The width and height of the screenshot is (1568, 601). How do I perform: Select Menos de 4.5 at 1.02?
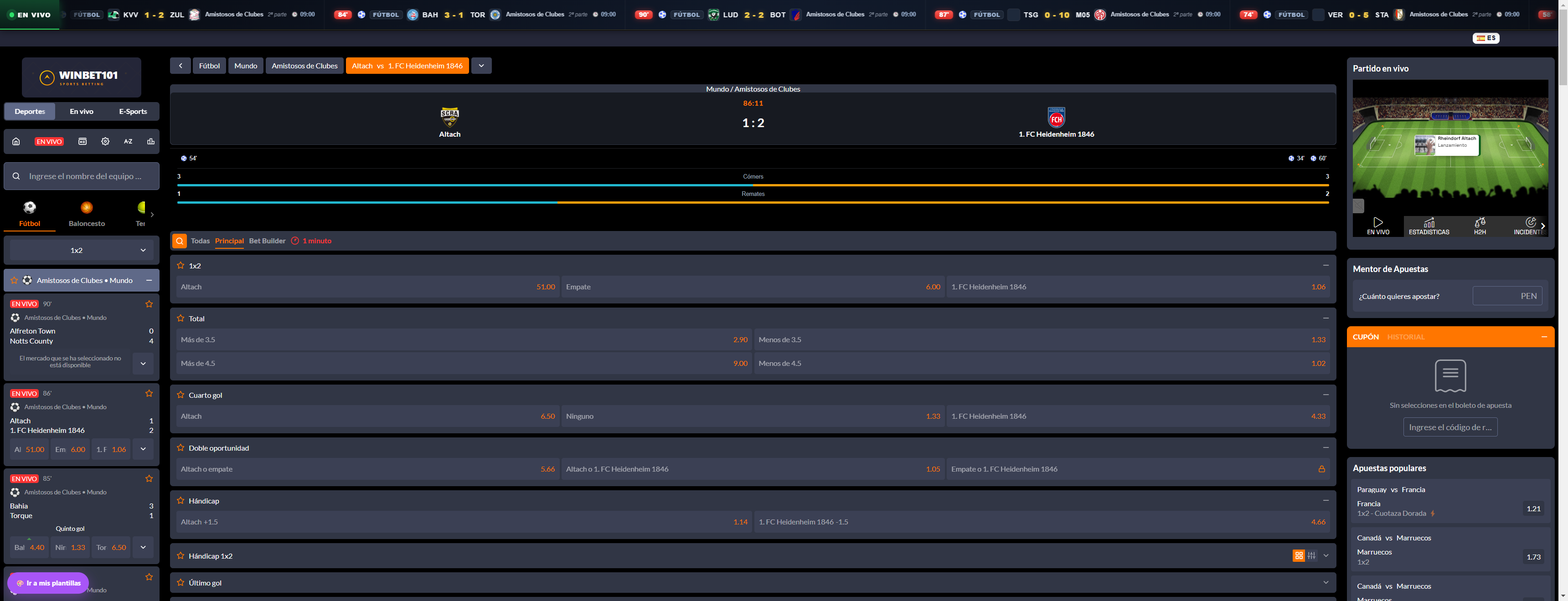coord(1042,363)
